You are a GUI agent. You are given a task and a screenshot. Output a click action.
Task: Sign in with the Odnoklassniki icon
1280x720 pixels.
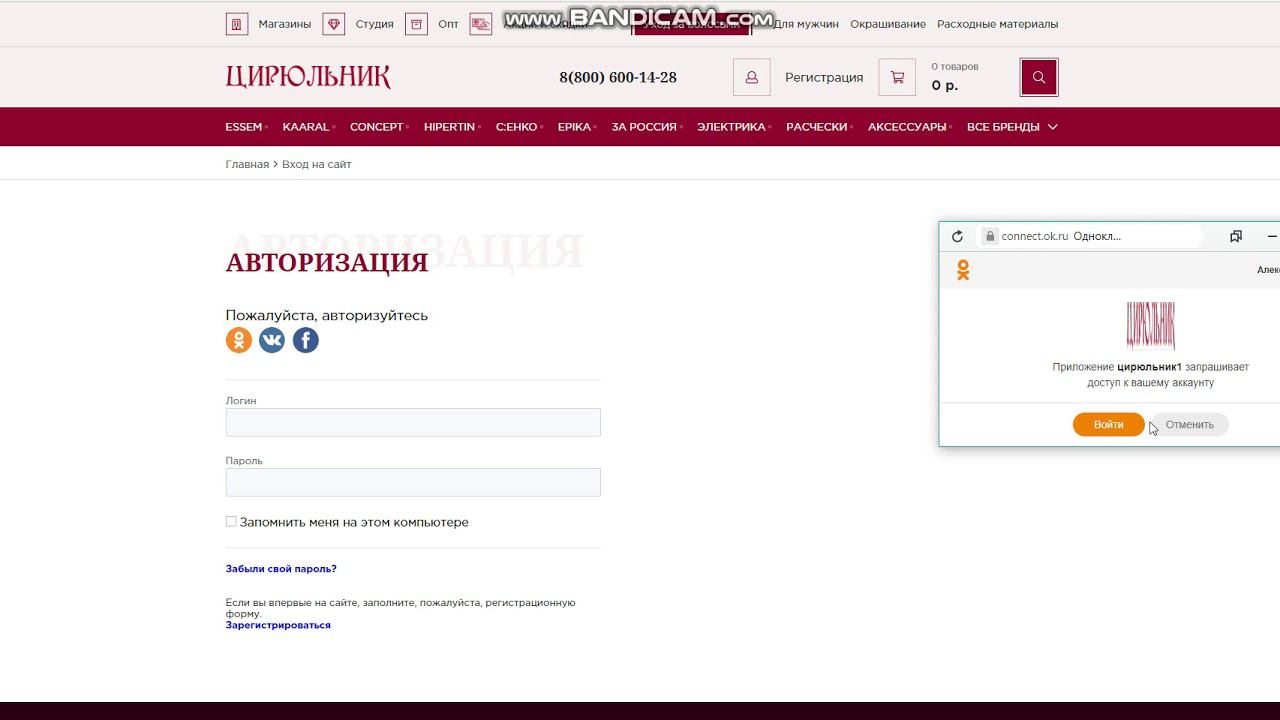click(239, 340)
